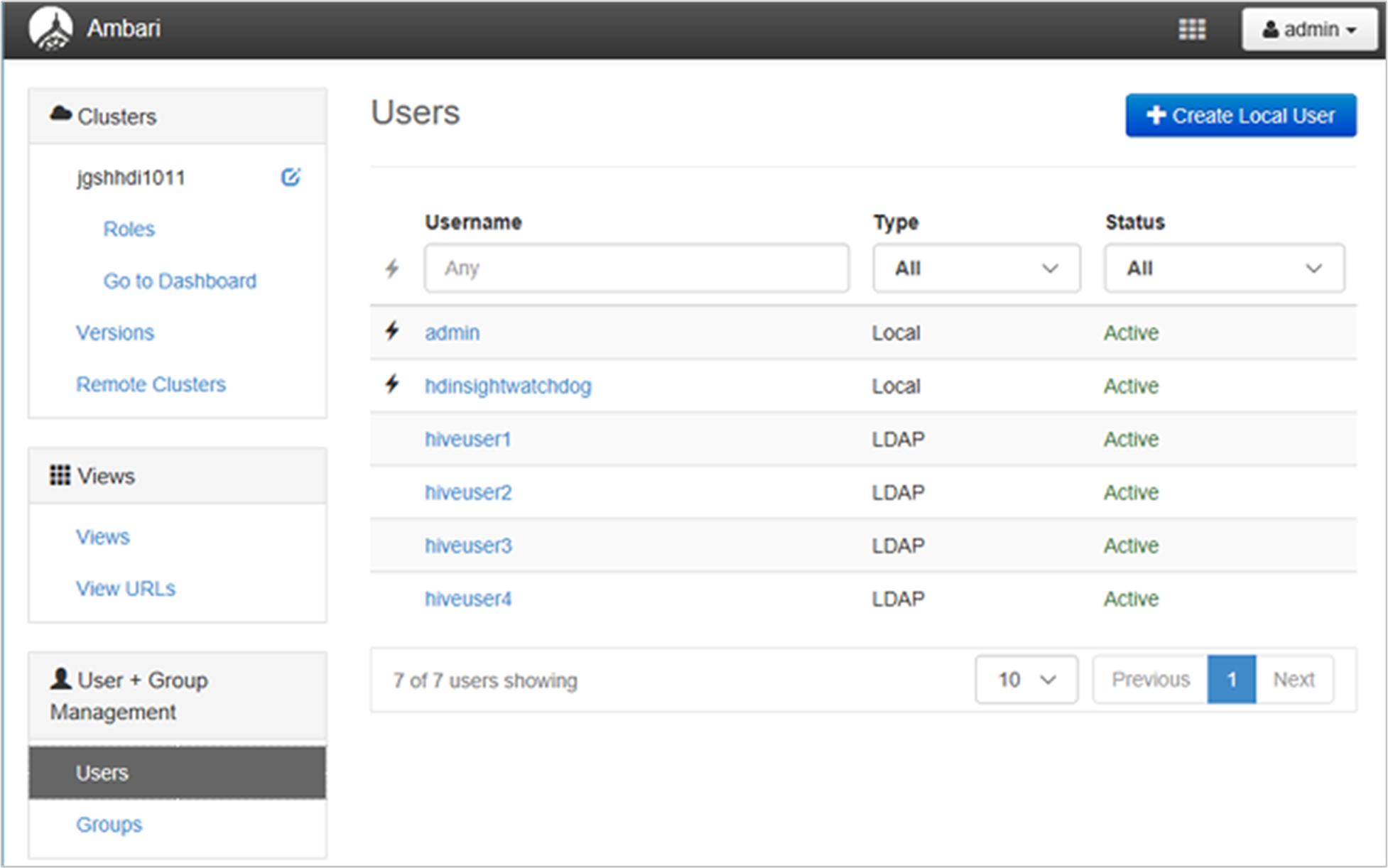Click the Clusters cloud icon in sidebar
Image resolution: width=1388 pixels, height=868 pixels.
pos(55,116)
